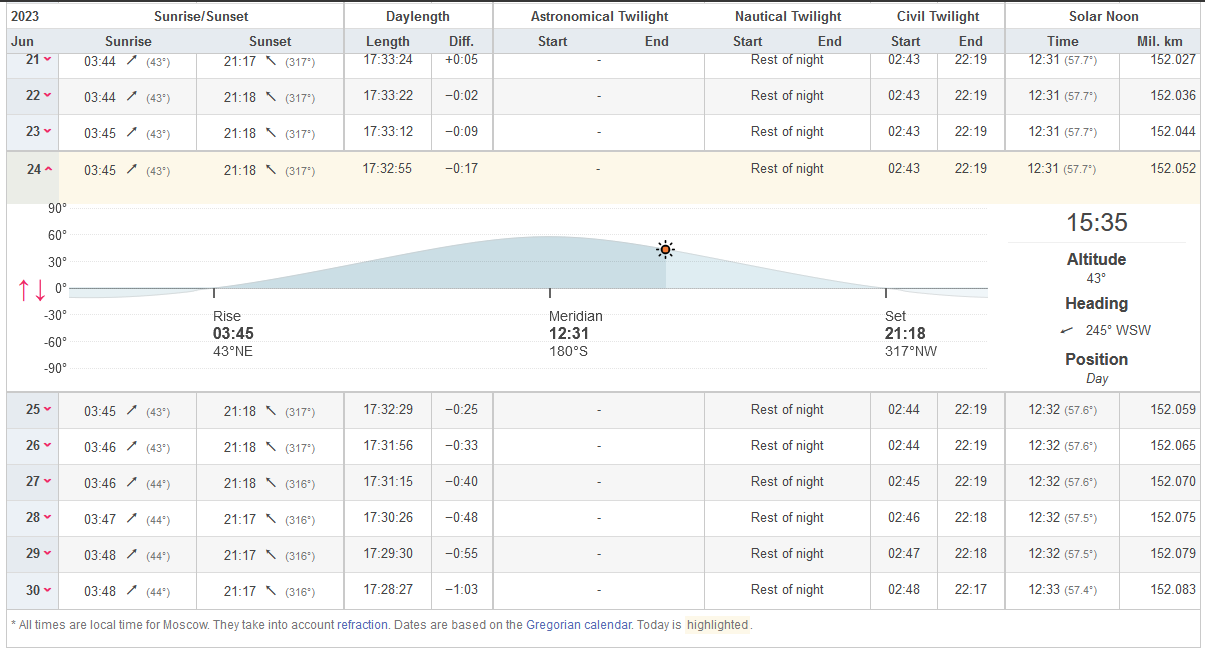Screen dimensions: 1205x658
Task: Click the Set marker at 21:18
Action: [886, 293]
